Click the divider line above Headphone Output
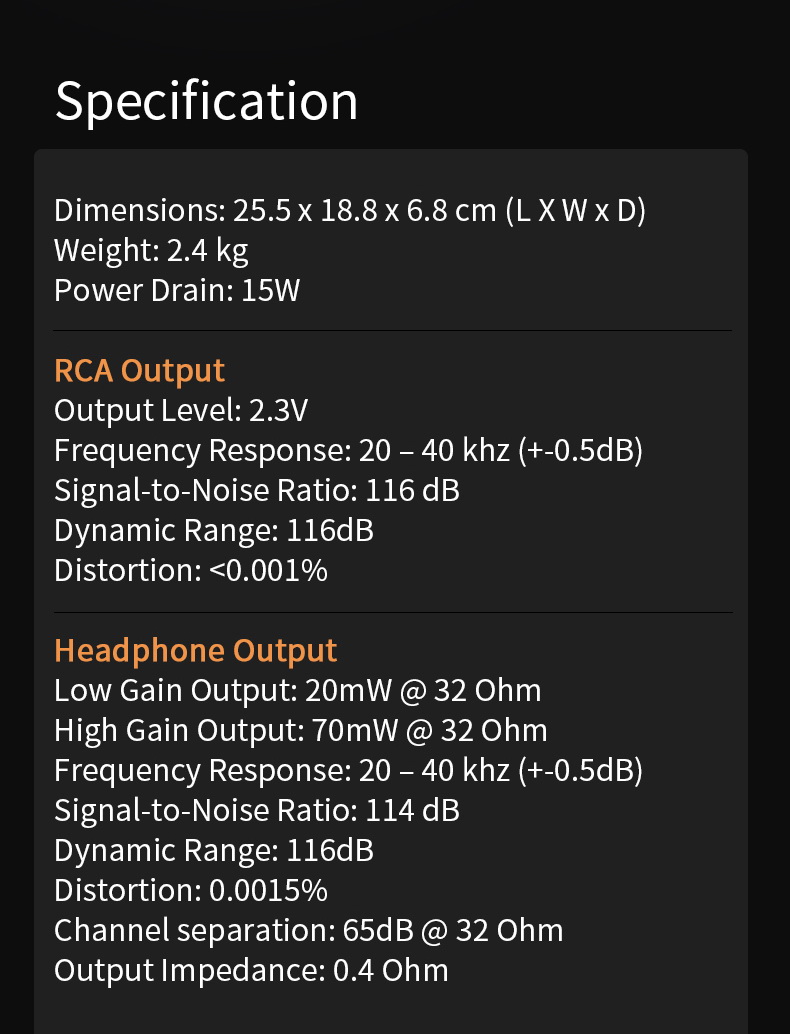Screen dimensions: 790x1034 [392, 612]
